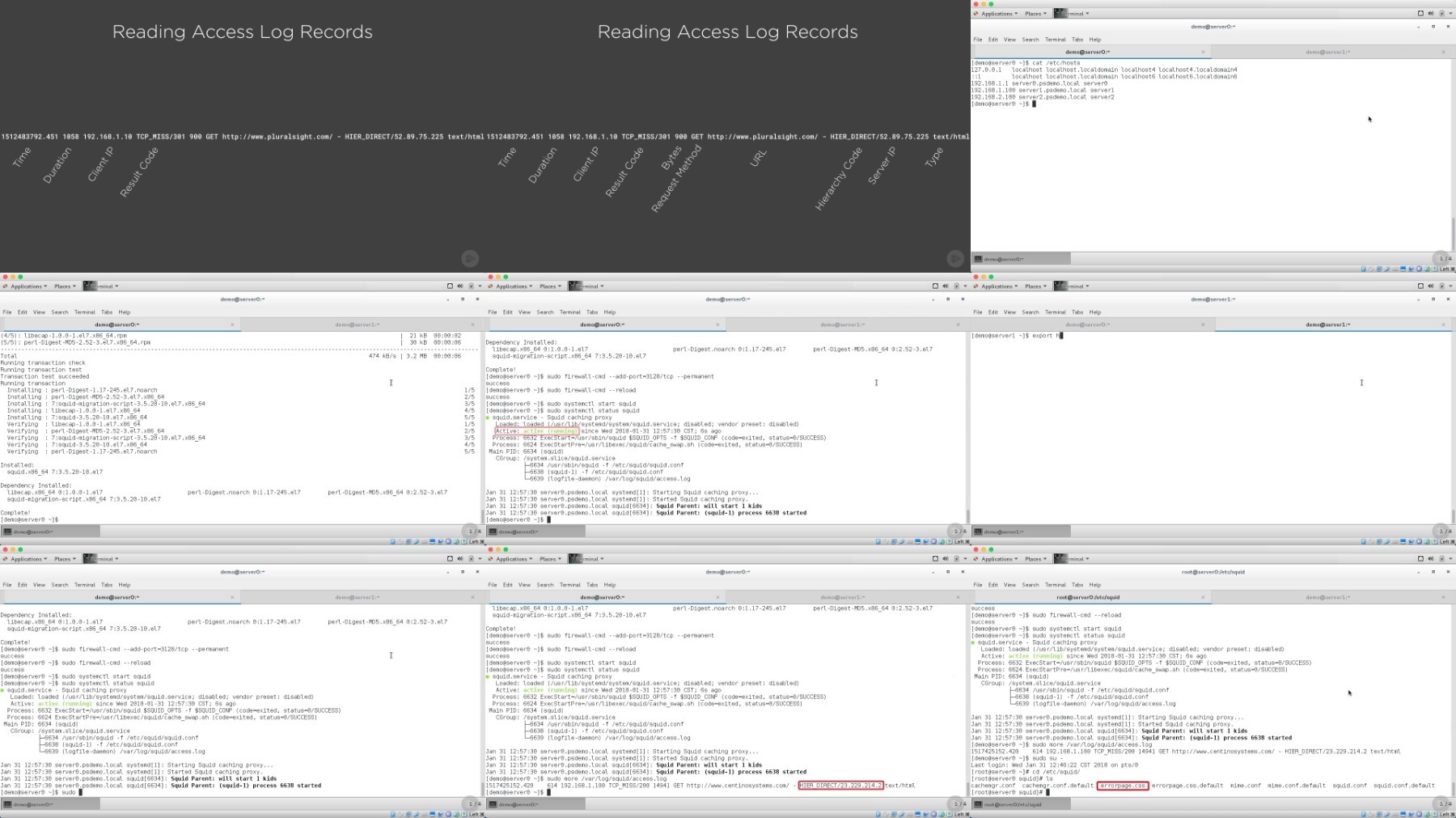Click the "Bytes" label on the slide

coord(671,157)
